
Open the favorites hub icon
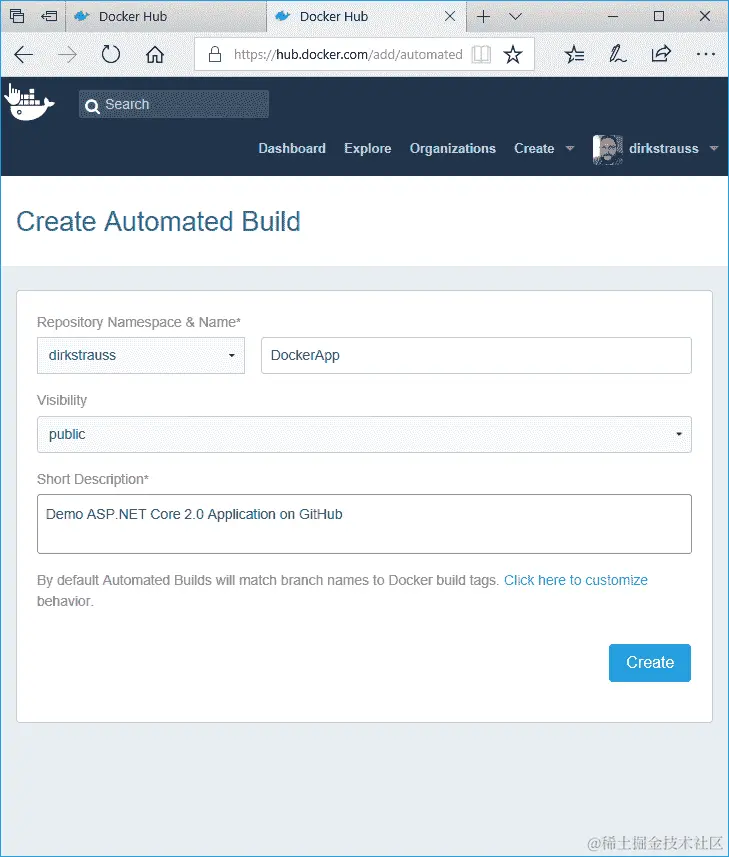[x=574, y=54]
